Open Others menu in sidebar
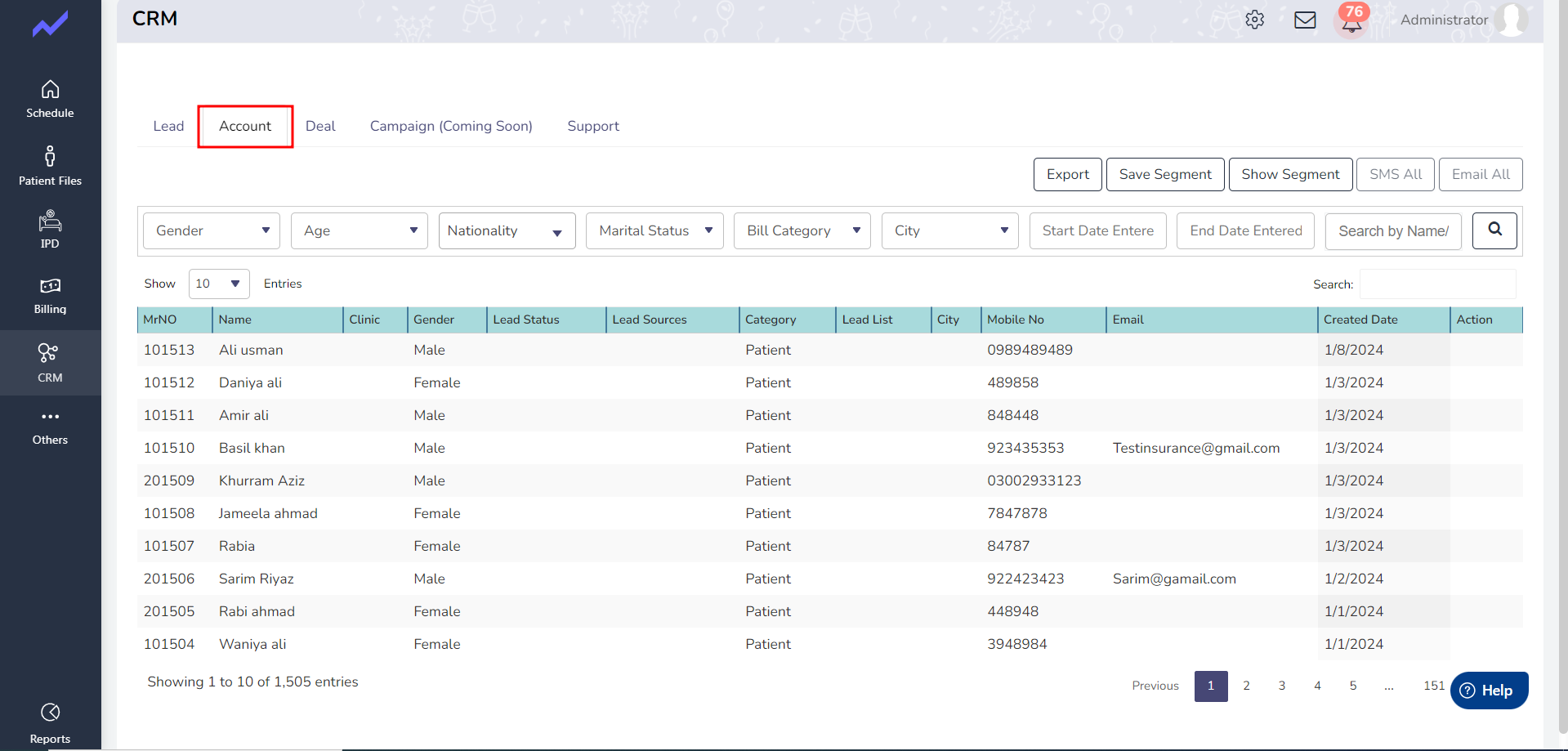The height and width of the screenshot is (751, 1568). pos(50,427)
